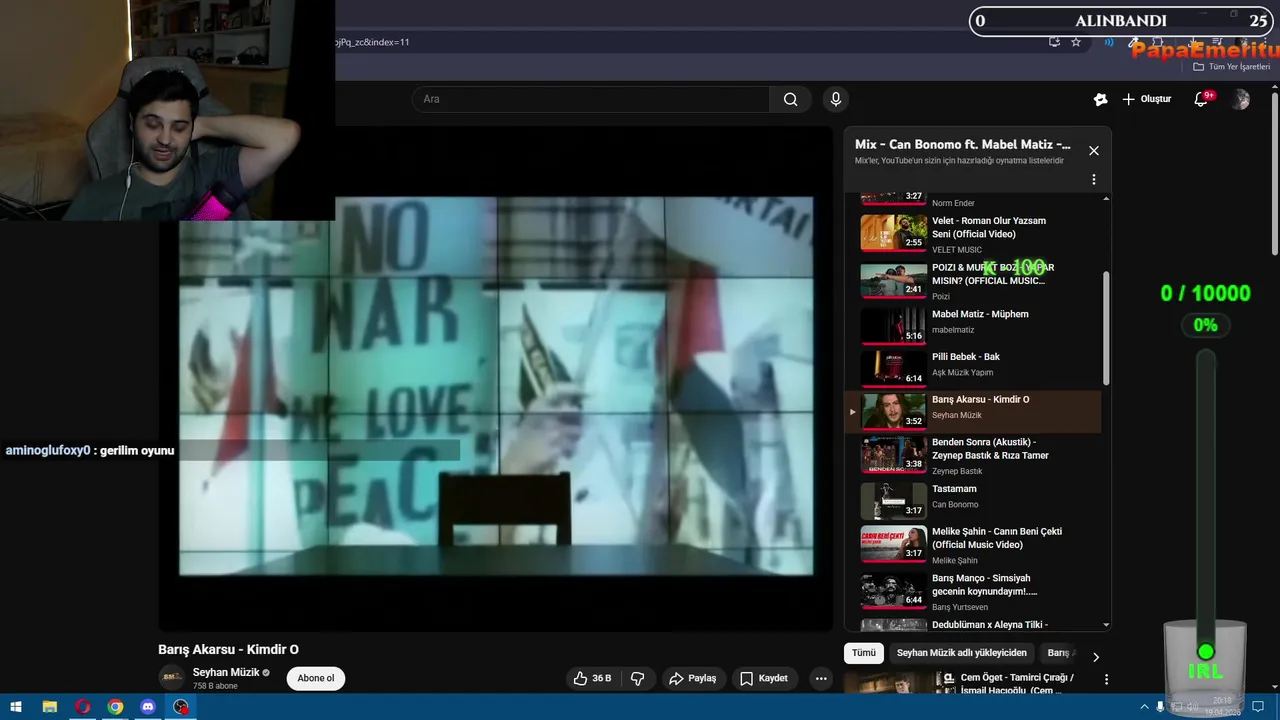
Task: Open Discord from the taskbar
Action: click(x=148, y=707)
